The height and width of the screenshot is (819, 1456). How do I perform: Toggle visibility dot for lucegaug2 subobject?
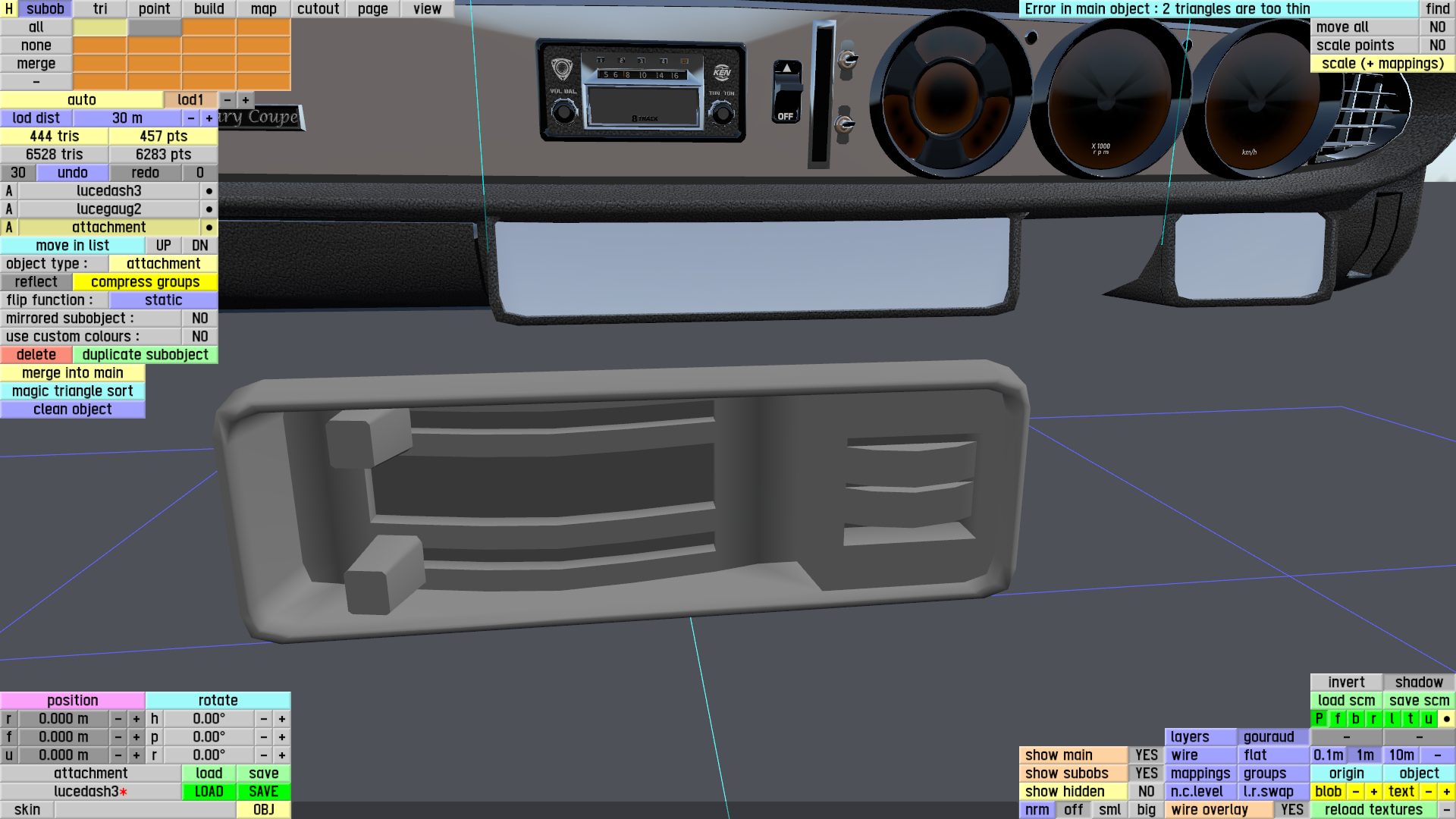pos(209,209)
